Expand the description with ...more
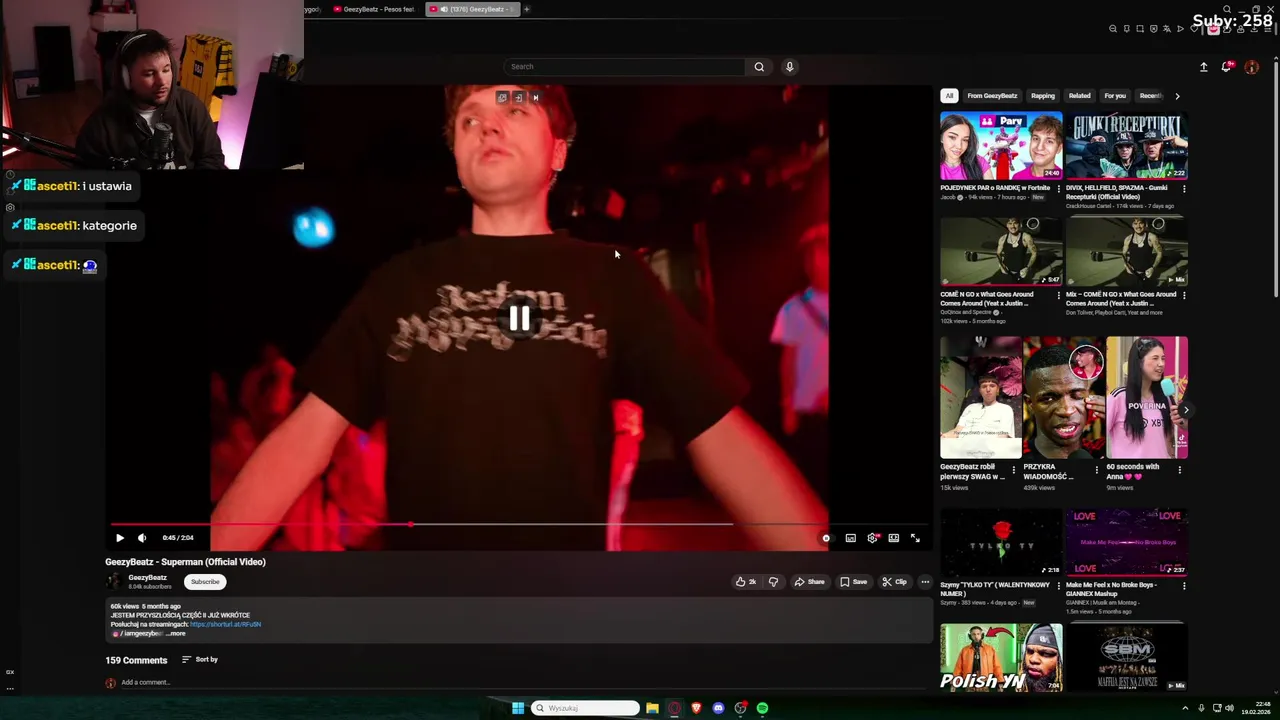Screen dimensions: 1280x720 tap(175, 634)
